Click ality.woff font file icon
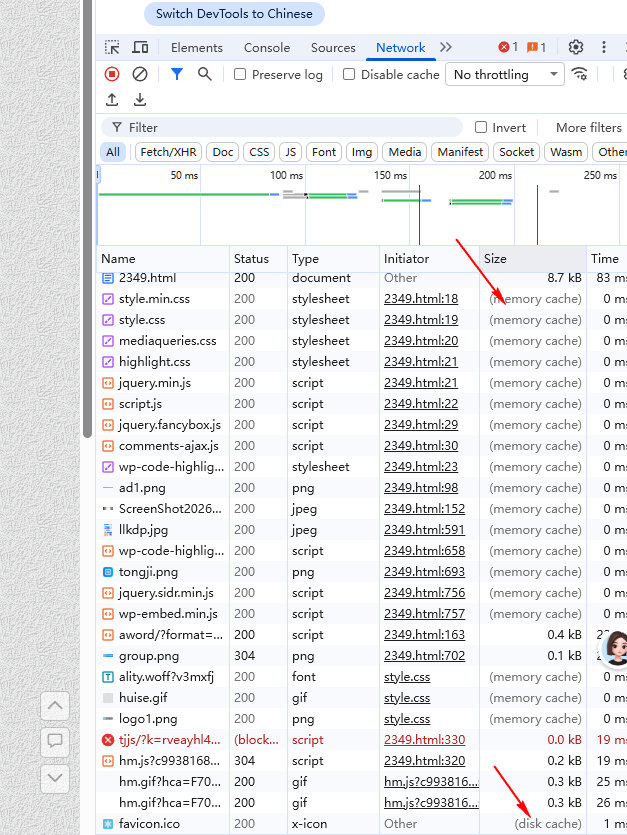The width and height of the screenshot is (627, 835). (x=108, y=677)
